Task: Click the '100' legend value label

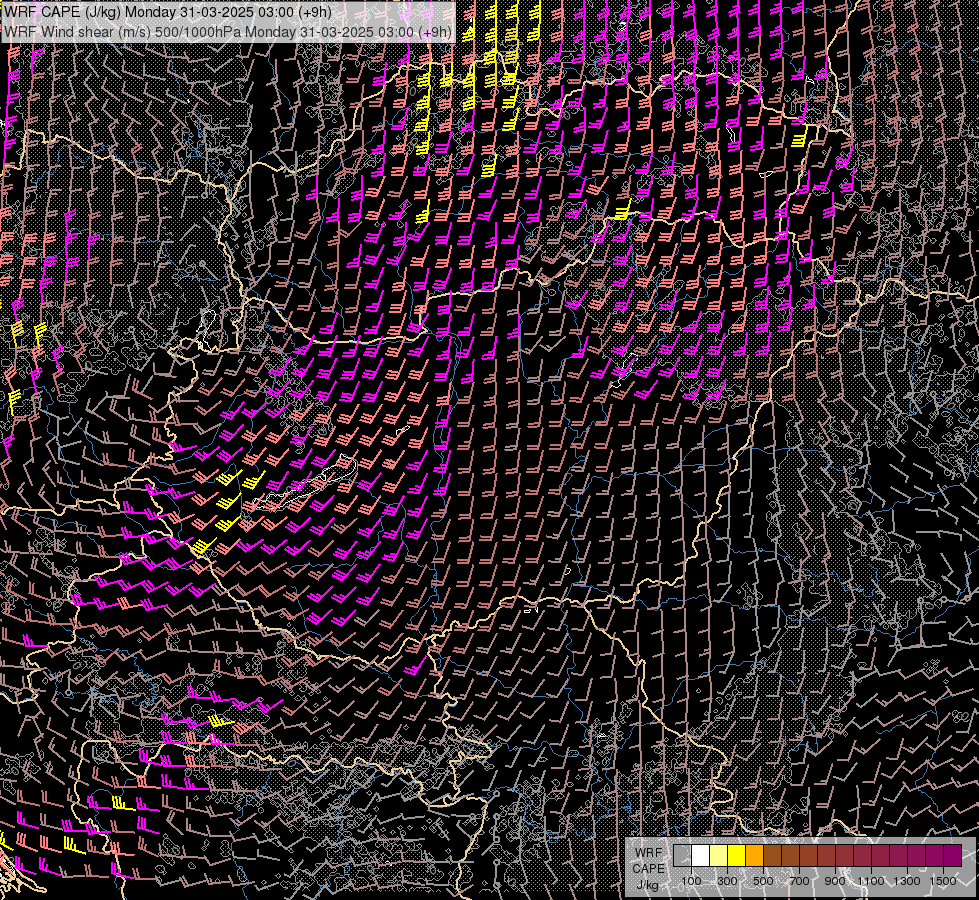Action: point(691,881)
